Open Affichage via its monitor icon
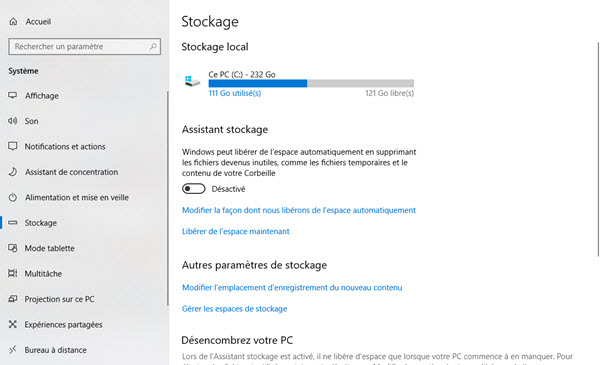This screenshot has height=365, width=600. pos(13,95)
